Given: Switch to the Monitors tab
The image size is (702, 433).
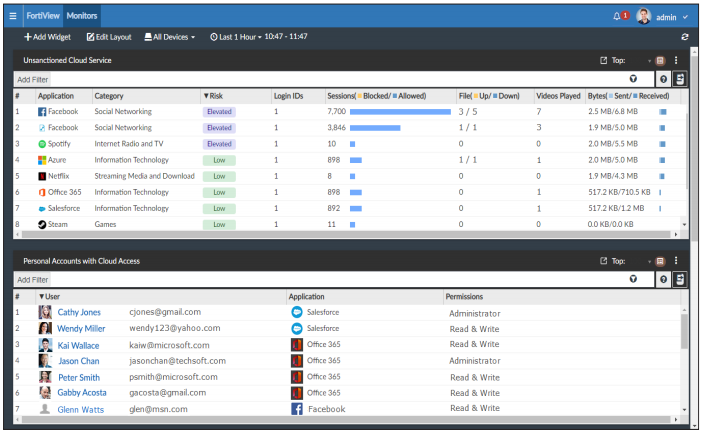Looking at the screenshot, I should pos(82,16).
